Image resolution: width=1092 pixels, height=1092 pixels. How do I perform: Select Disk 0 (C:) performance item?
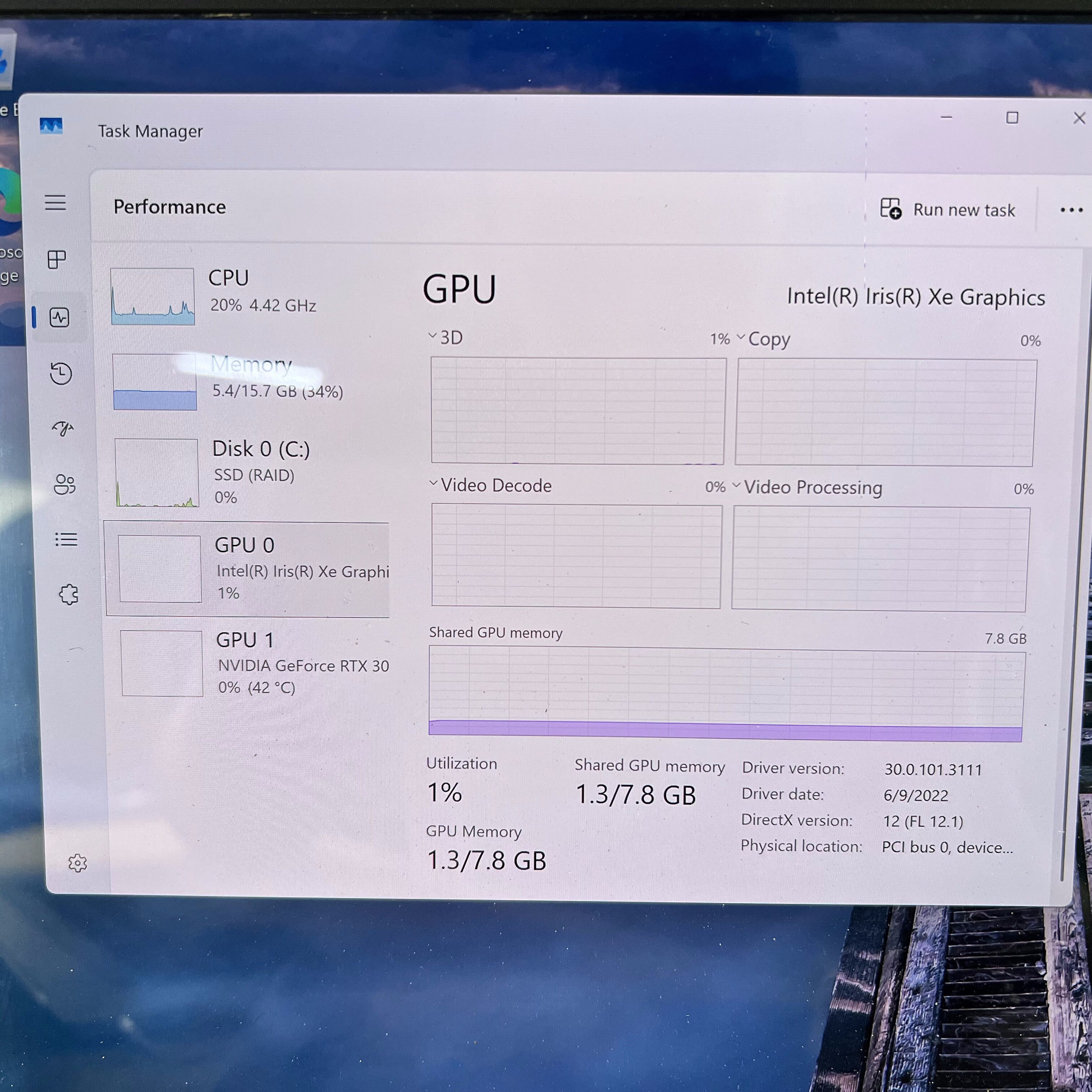249,472
